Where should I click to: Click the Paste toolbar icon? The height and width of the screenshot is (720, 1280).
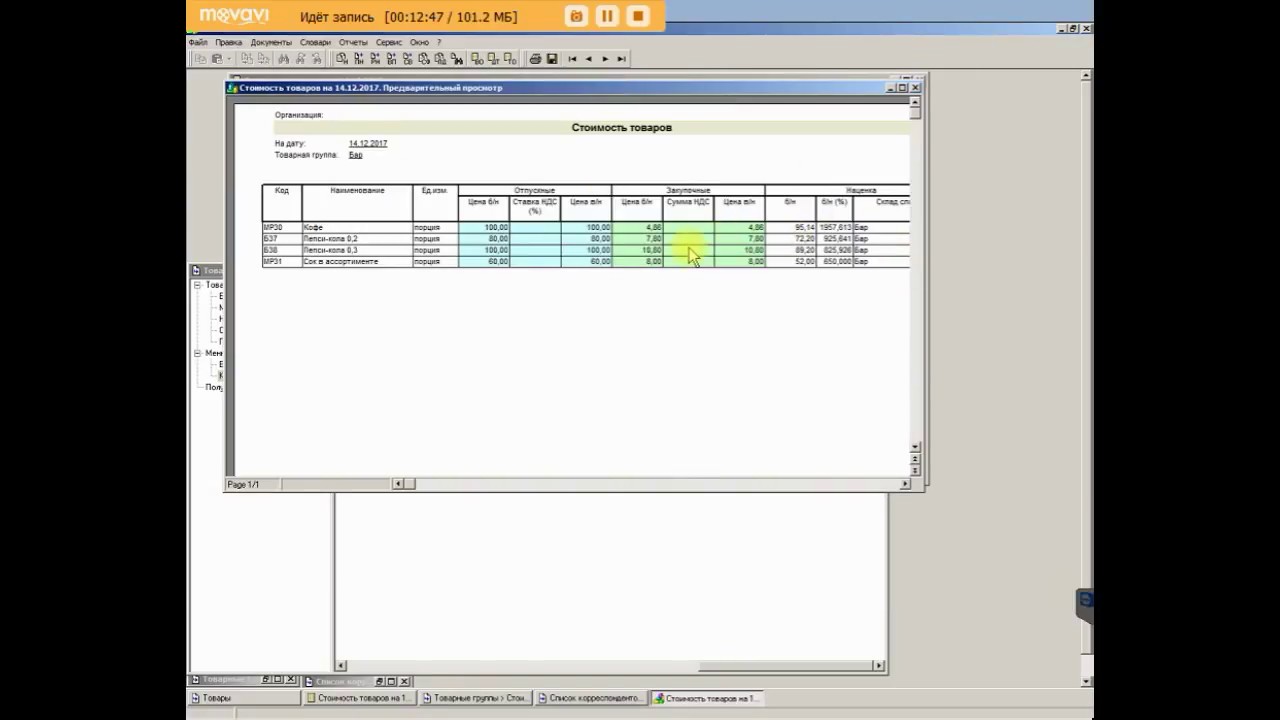click(x=216, y=59)
